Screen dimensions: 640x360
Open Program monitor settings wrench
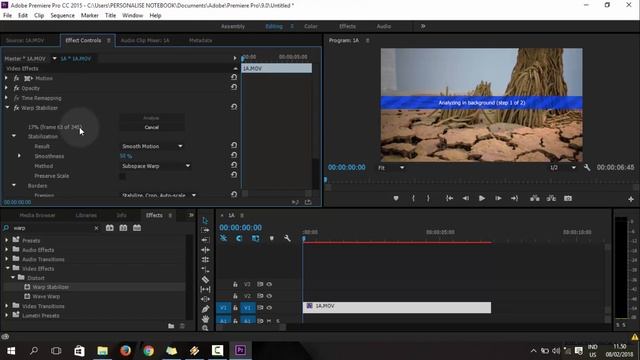pyautogui.click(x=587, y=168)
